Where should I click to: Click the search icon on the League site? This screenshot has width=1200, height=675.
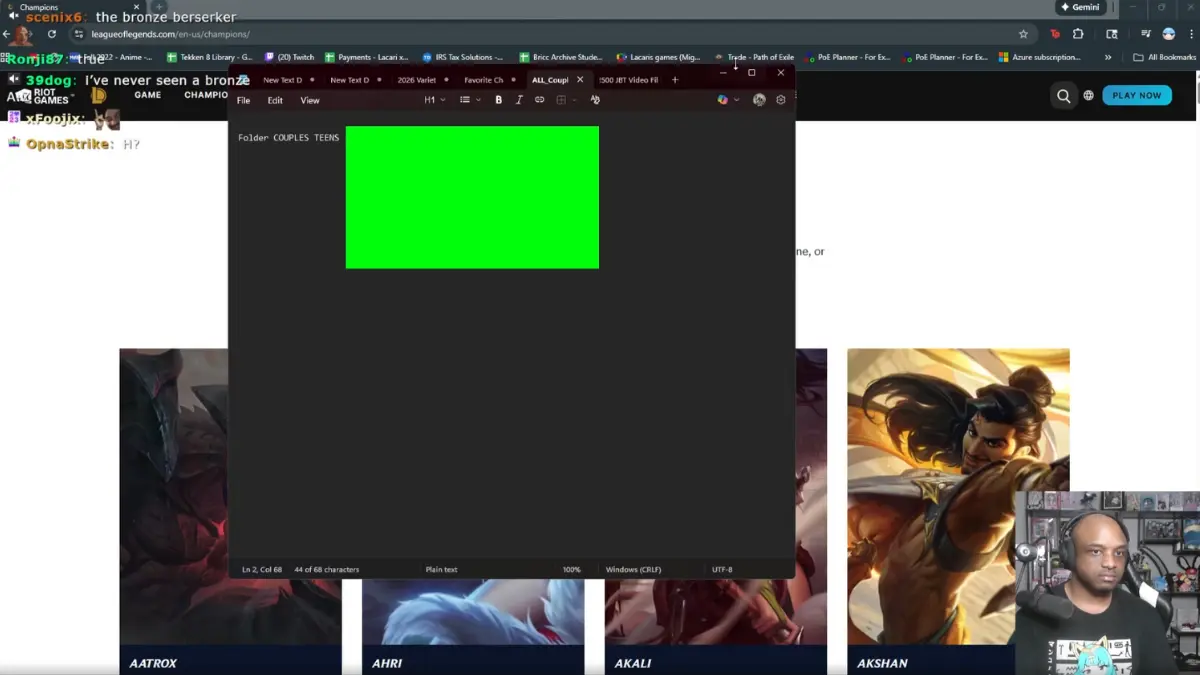(x=1063, y=96)
